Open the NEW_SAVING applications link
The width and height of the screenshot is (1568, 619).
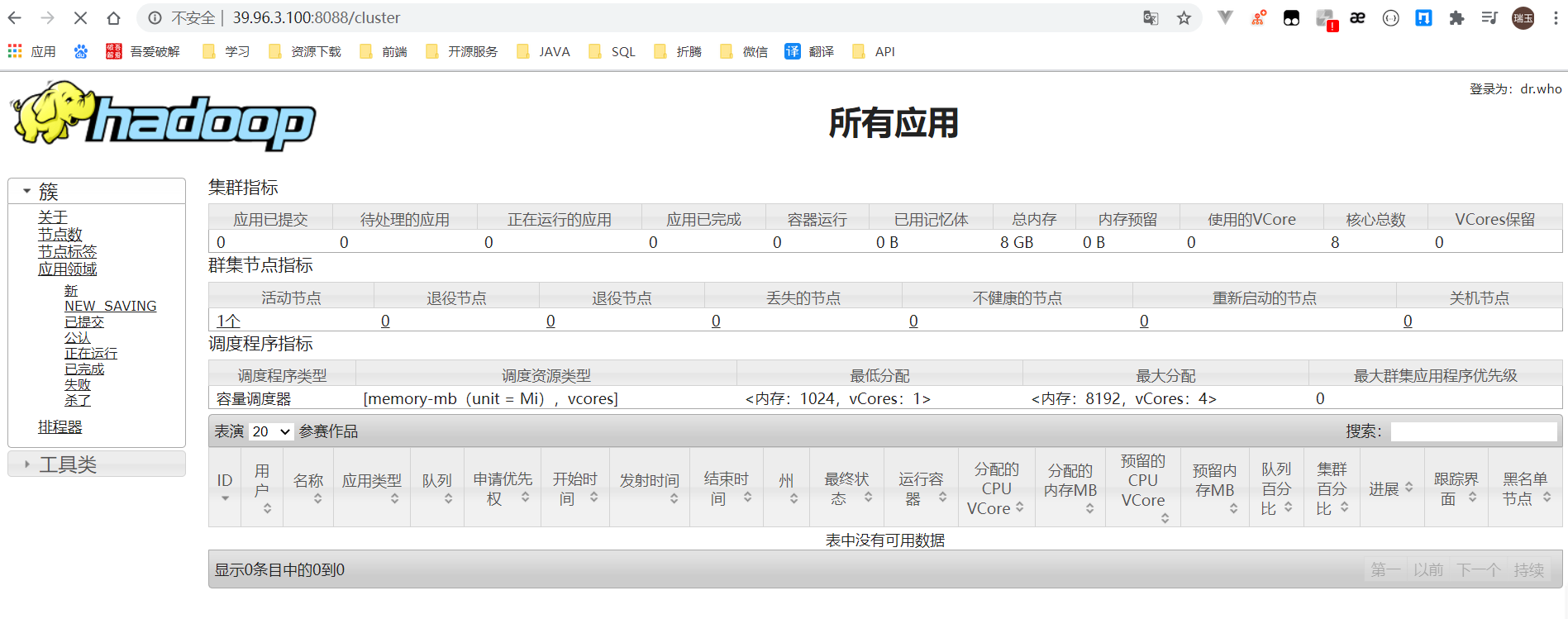[111, 306]
